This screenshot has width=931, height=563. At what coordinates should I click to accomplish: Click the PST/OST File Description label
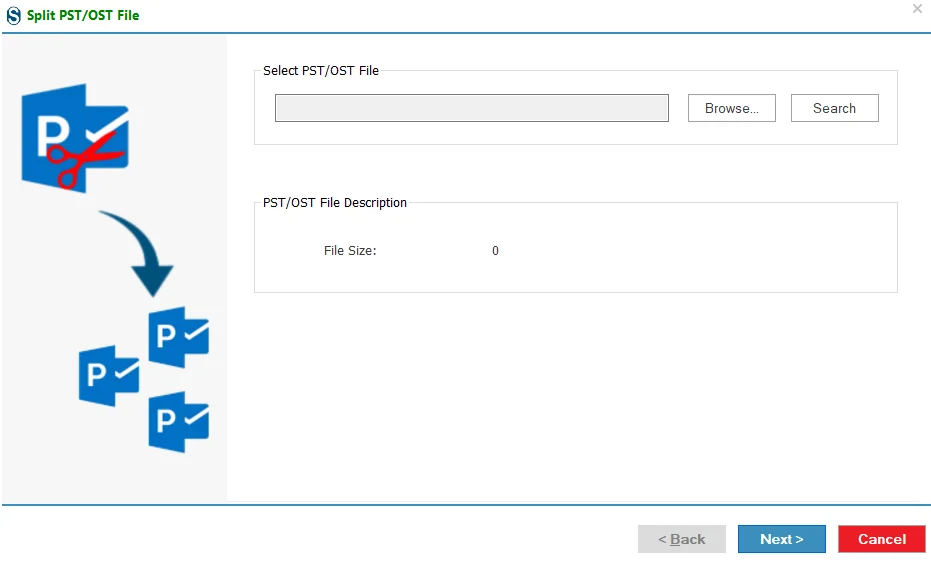tap(335, 203)
